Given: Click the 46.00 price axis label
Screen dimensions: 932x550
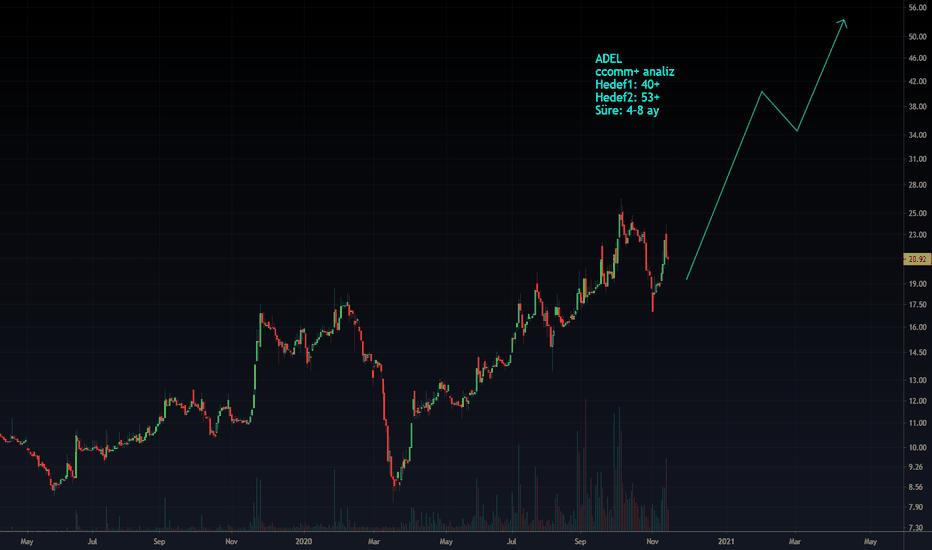Looking at the screenshot, I should coord(917,58).
